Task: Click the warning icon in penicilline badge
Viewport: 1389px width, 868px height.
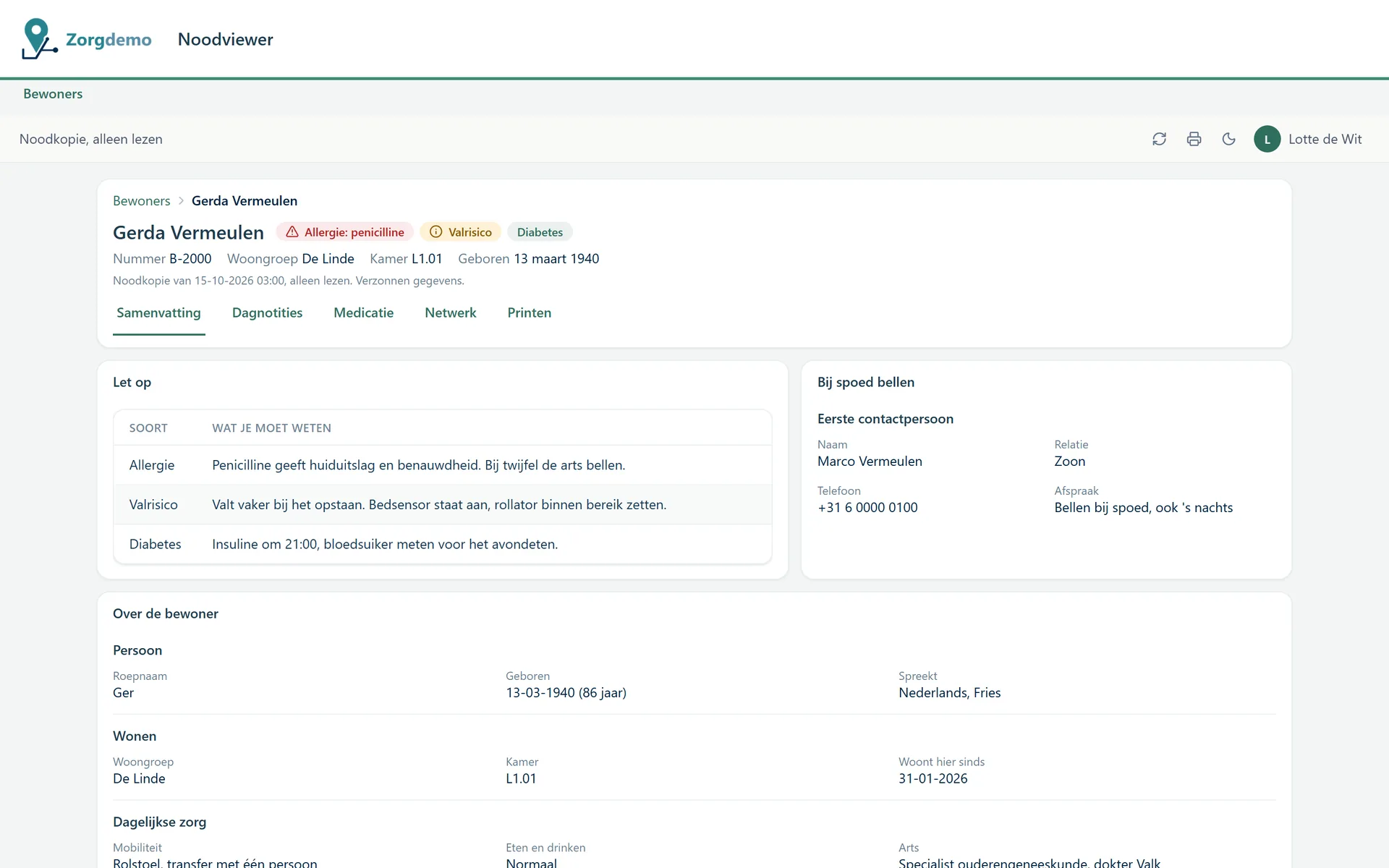Action: pos(292,232)
